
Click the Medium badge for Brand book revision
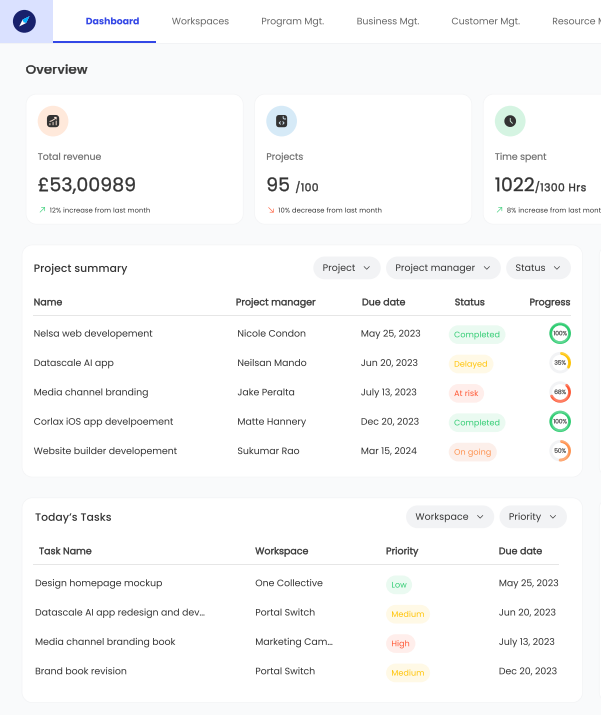[408, 673]
